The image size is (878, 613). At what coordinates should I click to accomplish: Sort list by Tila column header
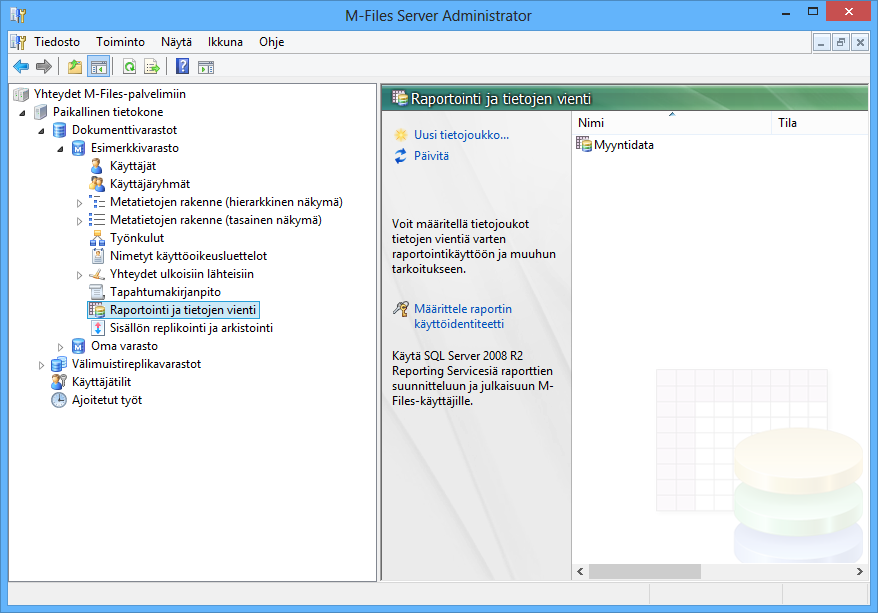819,123
